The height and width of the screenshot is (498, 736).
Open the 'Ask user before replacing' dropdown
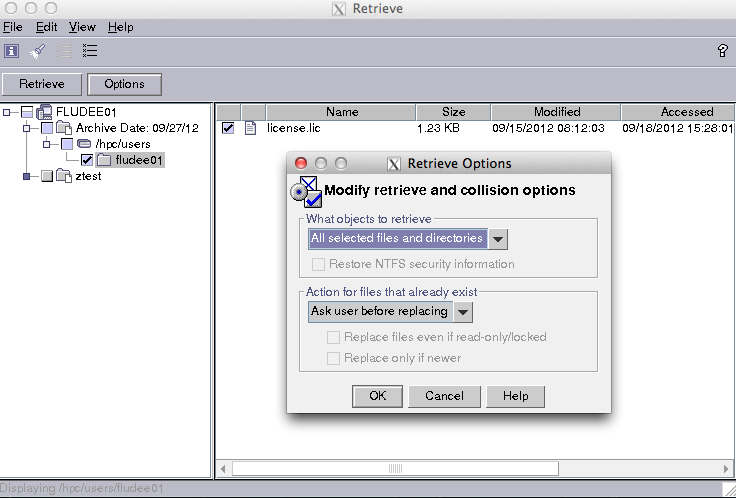tap(463, 311)
